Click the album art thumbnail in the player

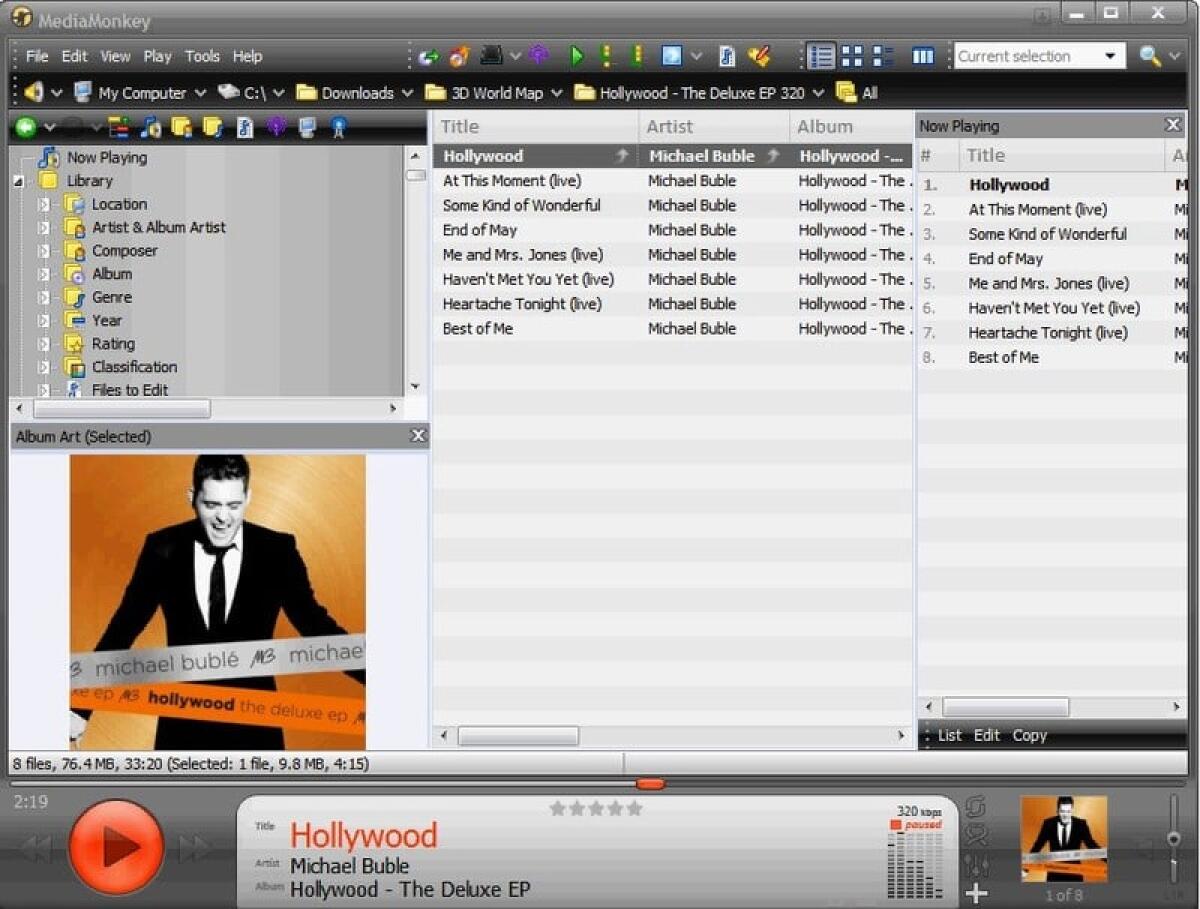(1063, 838)
